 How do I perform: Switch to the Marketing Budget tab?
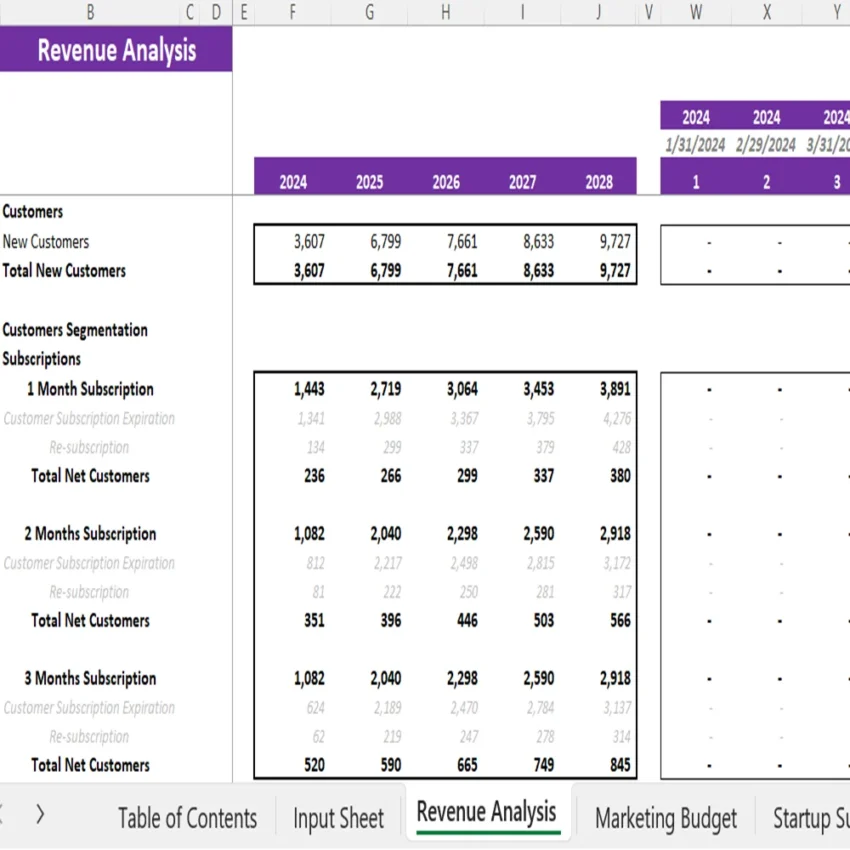(x=666, y=818)
